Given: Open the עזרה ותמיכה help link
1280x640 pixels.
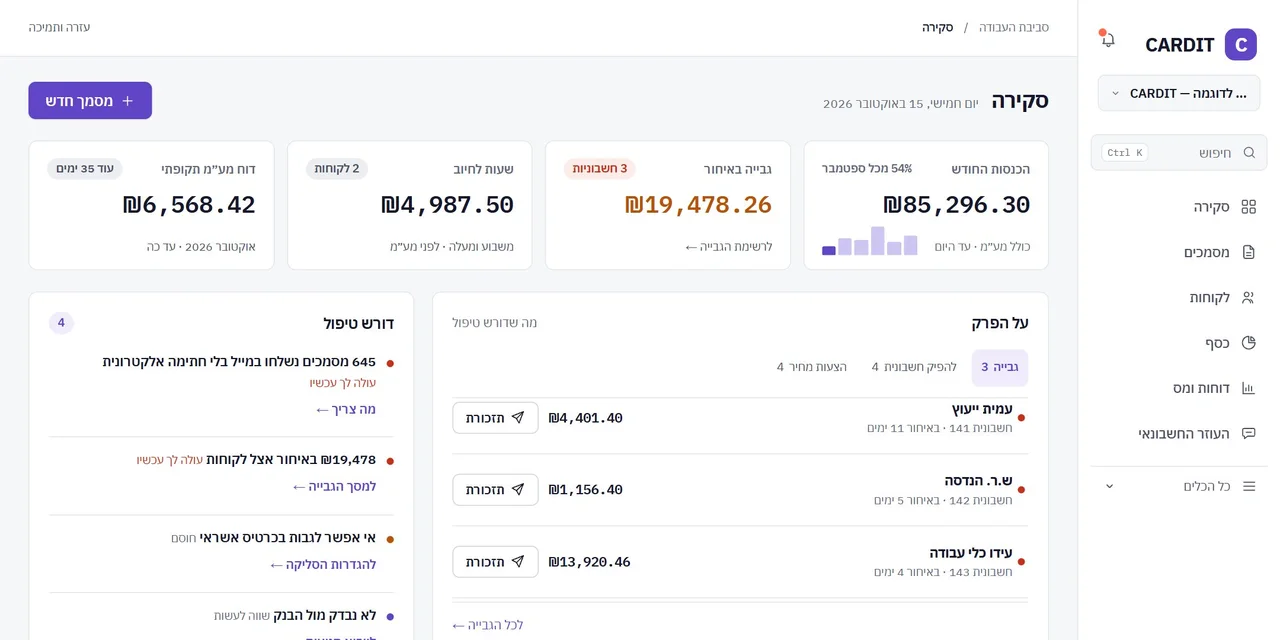Looking at the screenshot, I should 59,27.
